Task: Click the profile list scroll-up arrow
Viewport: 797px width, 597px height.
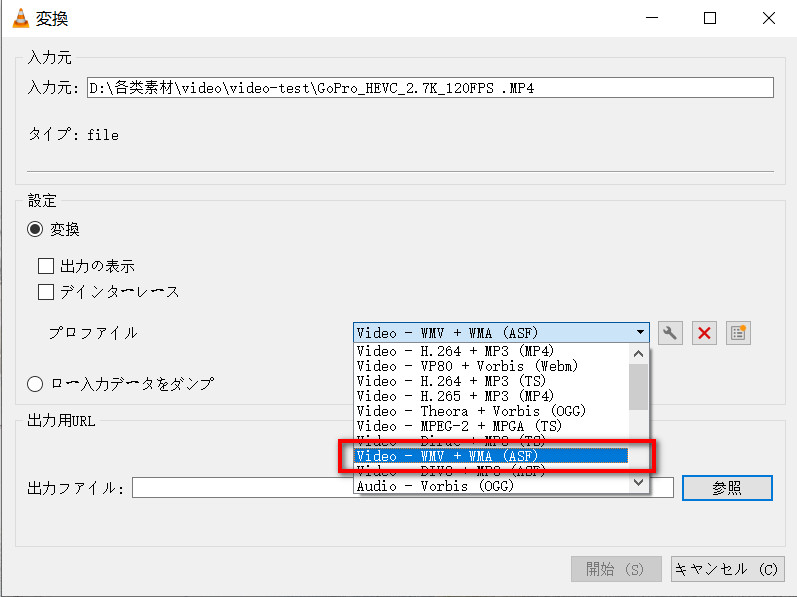Action: (638, 354)
